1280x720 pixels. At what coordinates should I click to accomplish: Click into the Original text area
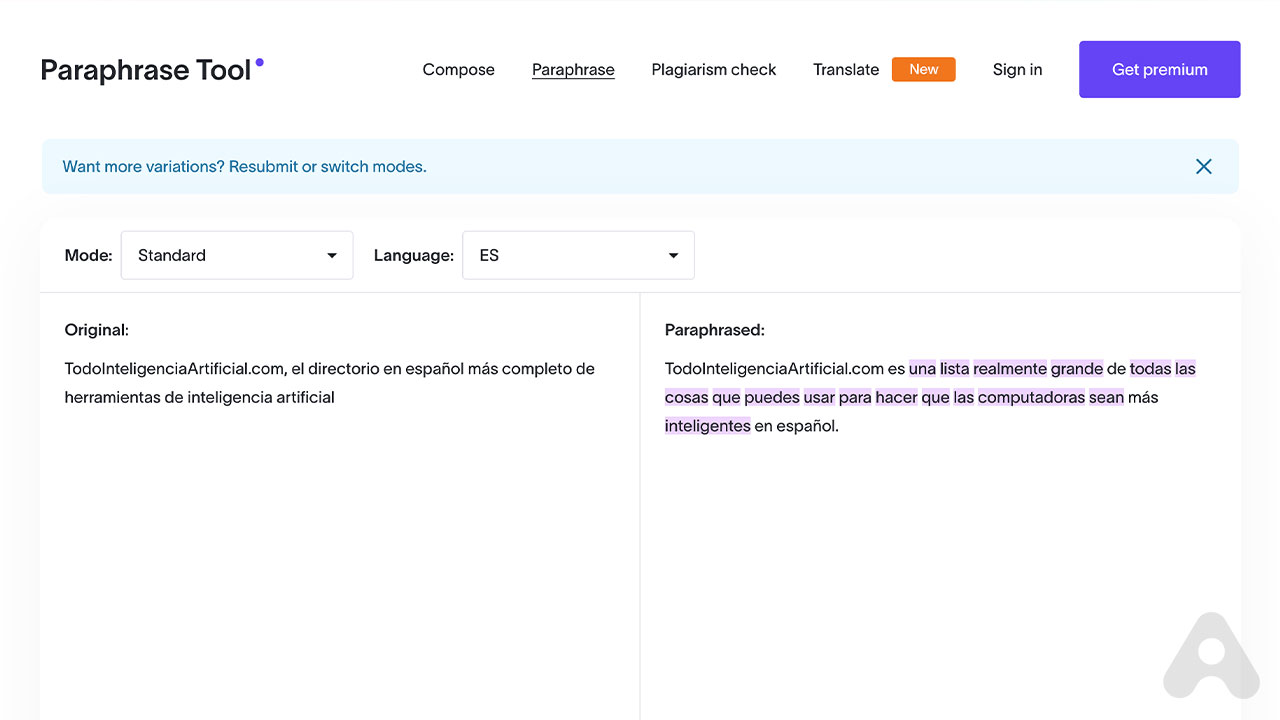(340, 500)
